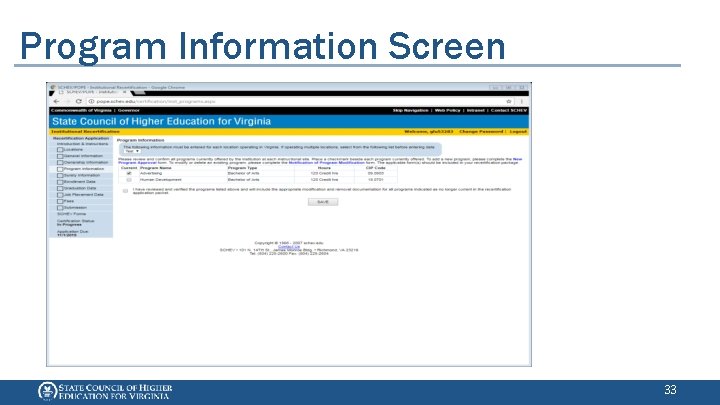720x405 pixels.
Task: Click the Skip Navigation link
Action: (x=411, y=111)
